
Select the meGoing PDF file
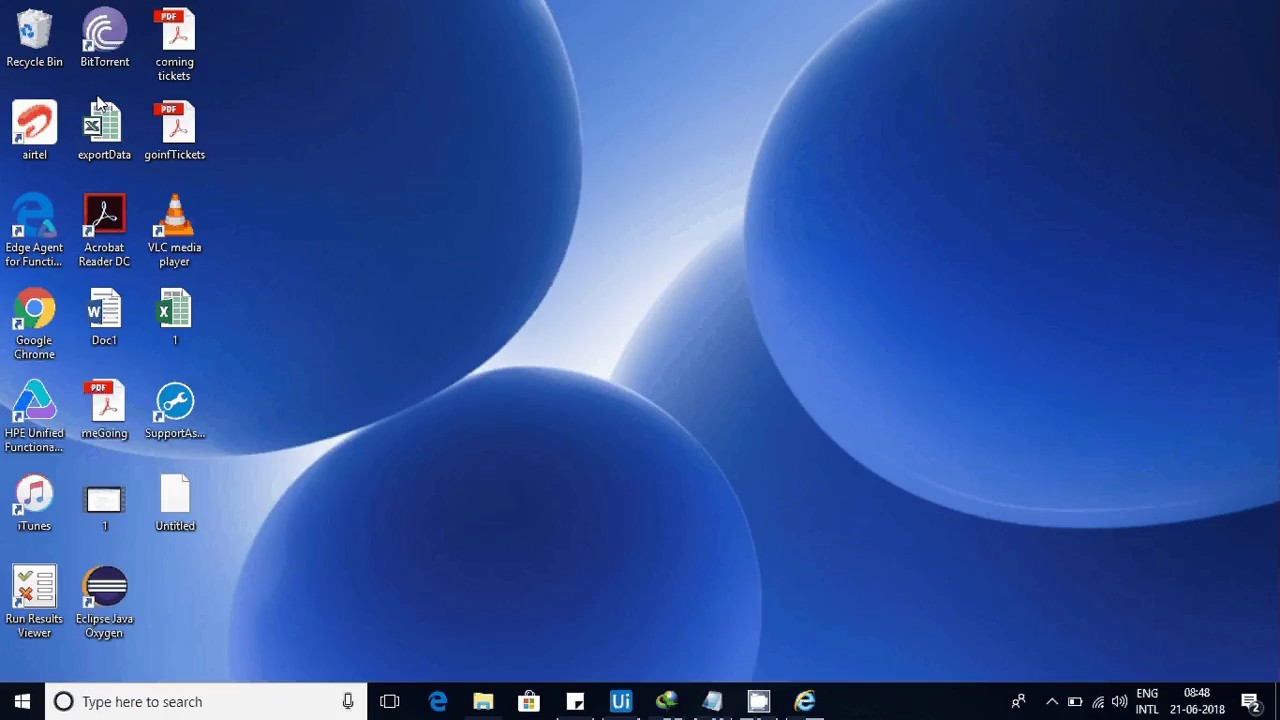104,410
